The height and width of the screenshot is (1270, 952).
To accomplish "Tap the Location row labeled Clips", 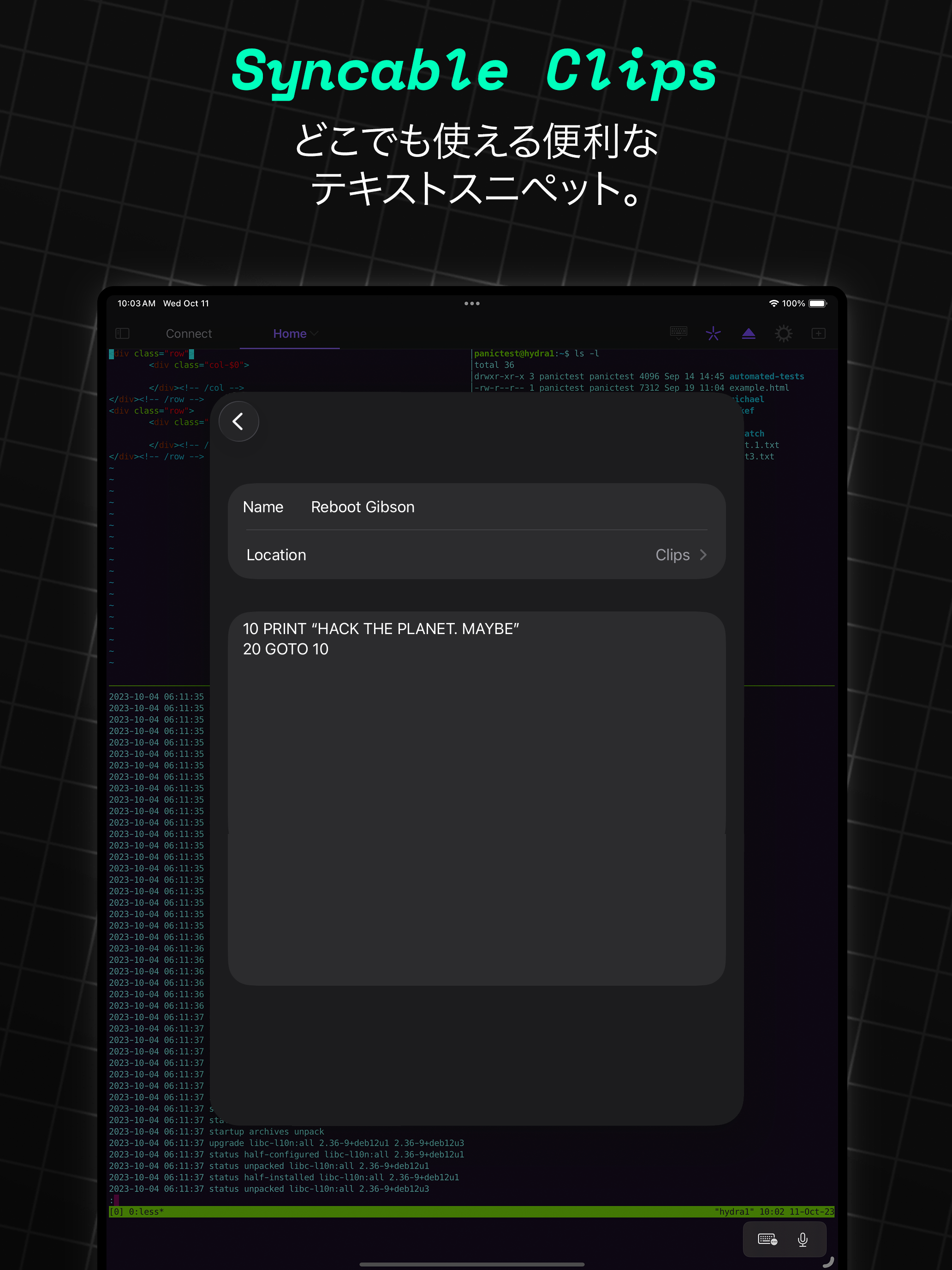I will pos(476,555).
